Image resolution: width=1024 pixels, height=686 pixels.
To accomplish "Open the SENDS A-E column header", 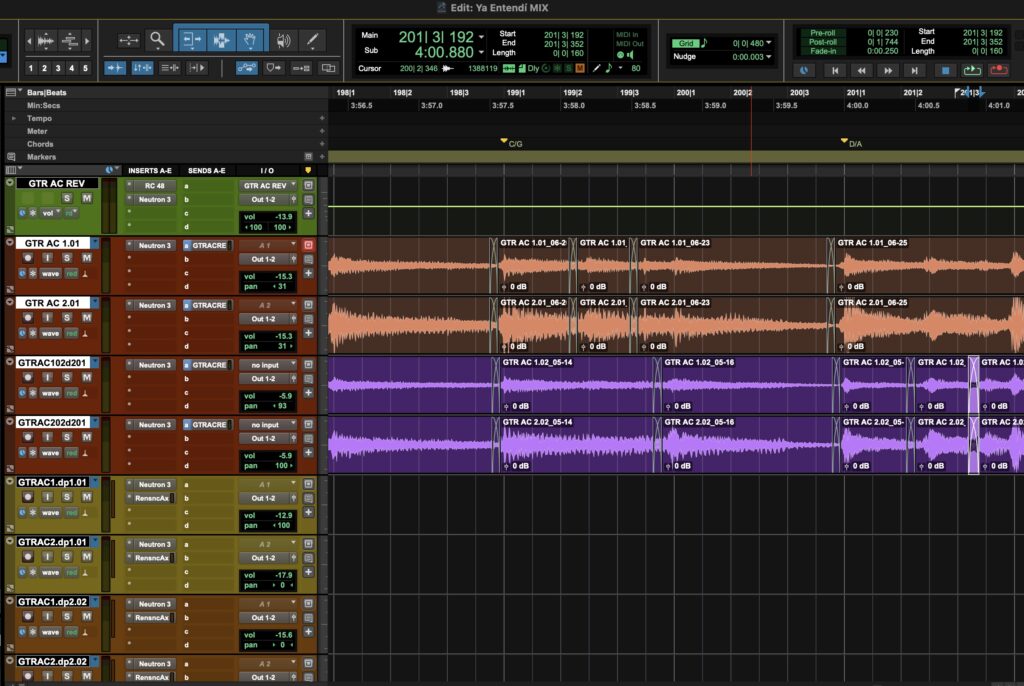I will pos(206,171).
